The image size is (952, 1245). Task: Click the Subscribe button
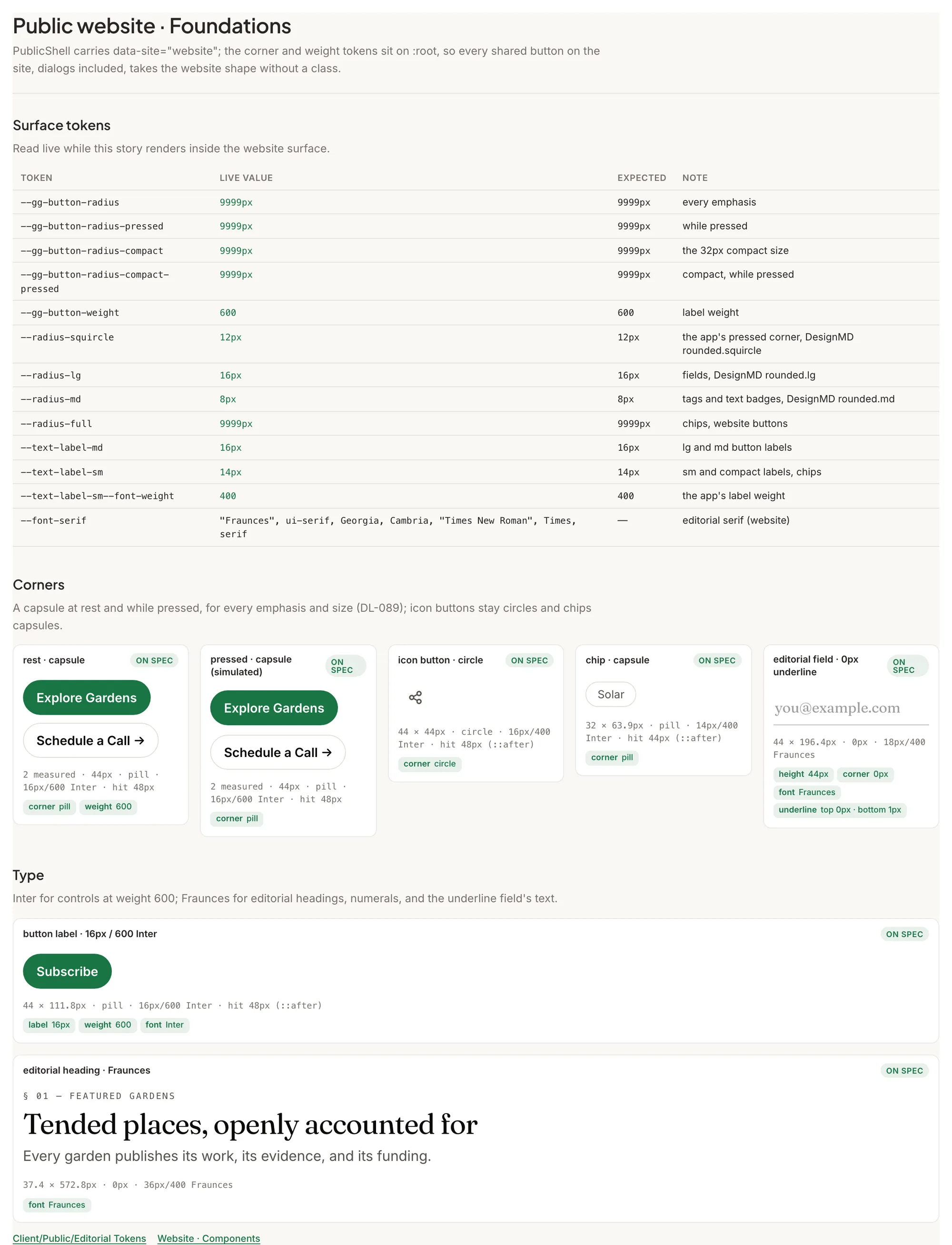(x=68, y=971)
